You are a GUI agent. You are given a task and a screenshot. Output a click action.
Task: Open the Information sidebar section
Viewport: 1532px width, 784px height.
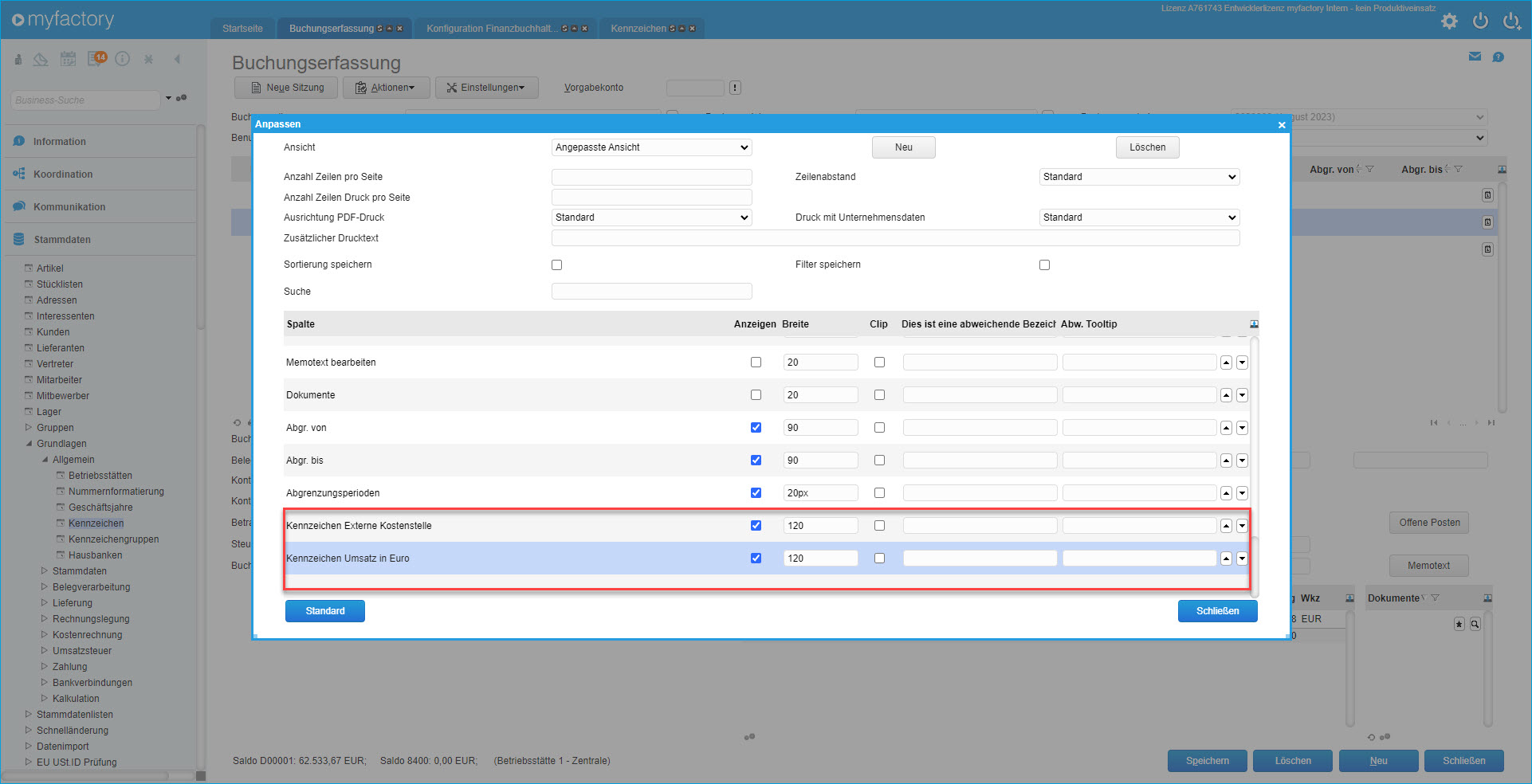(x=100, y=142)
